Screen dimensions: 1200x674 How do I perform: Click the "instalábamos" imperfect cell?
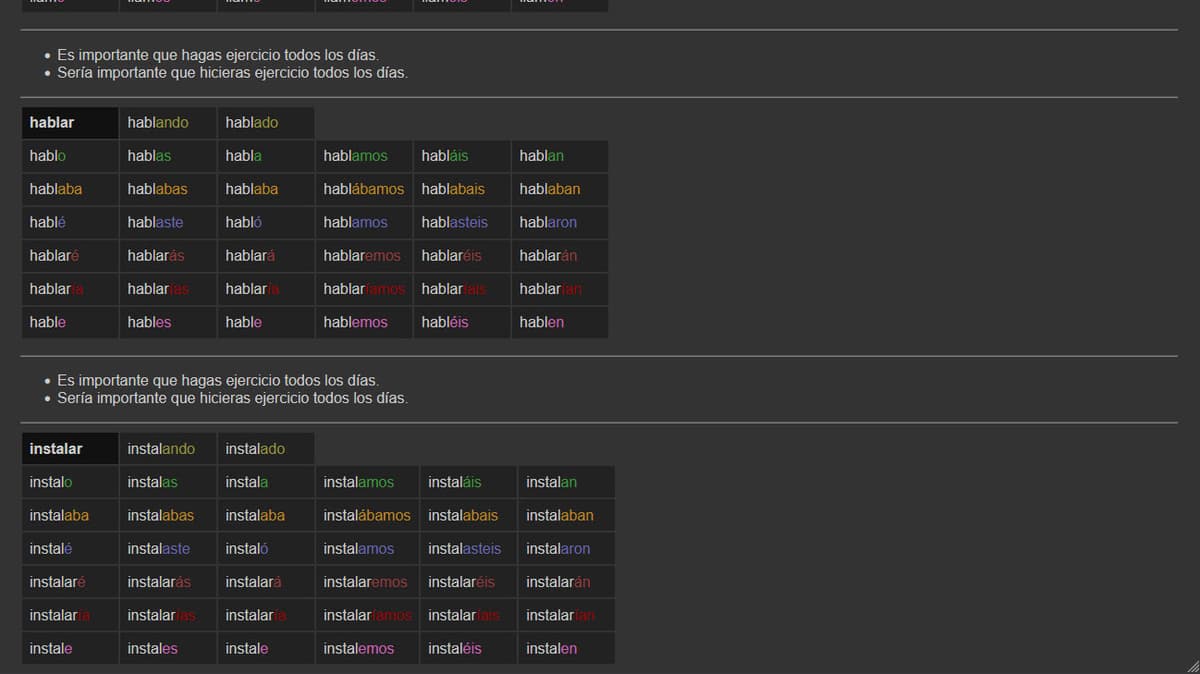367,516
